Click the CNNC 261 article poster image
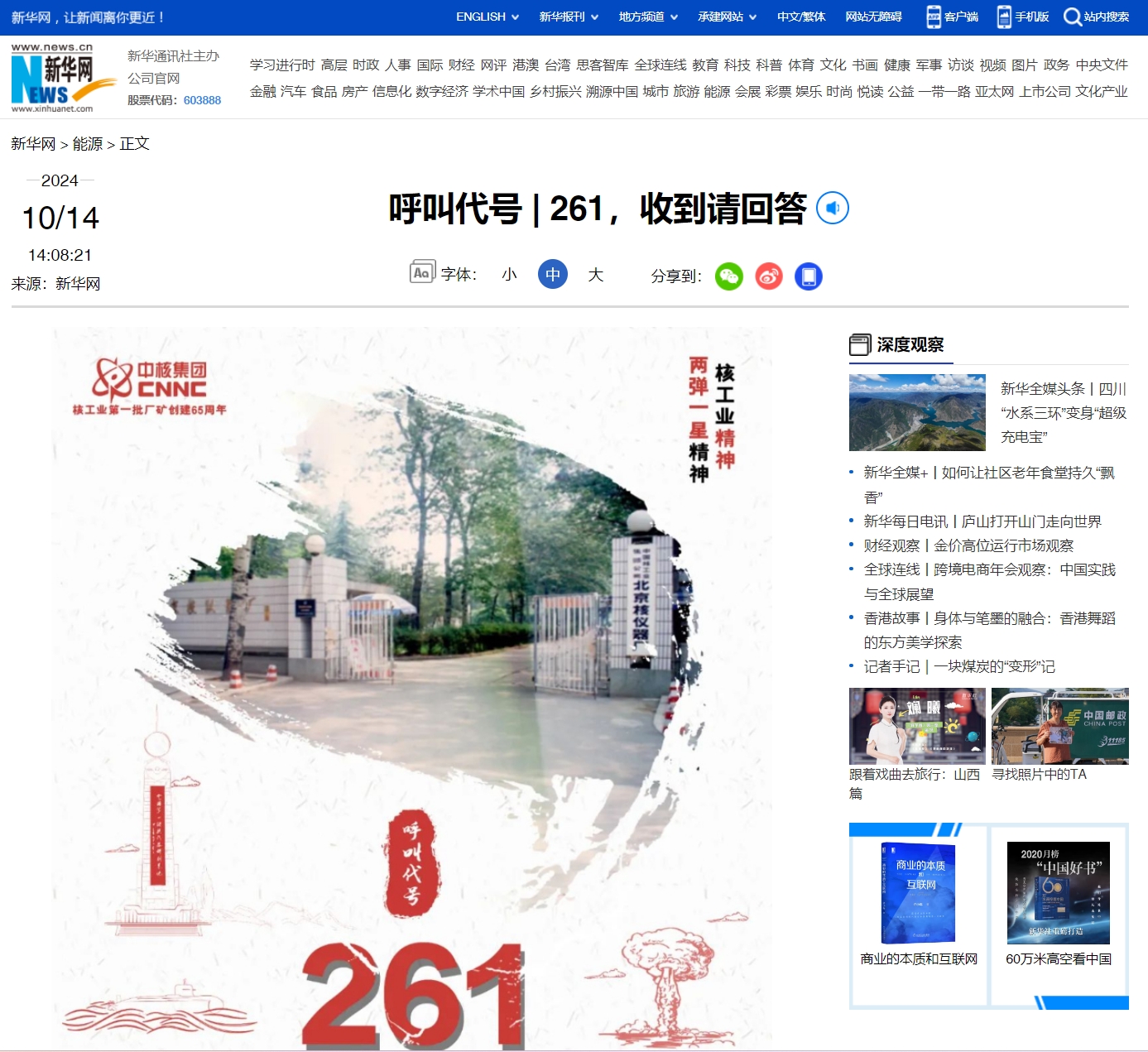 pyautogui.click(x=412, y=689)
